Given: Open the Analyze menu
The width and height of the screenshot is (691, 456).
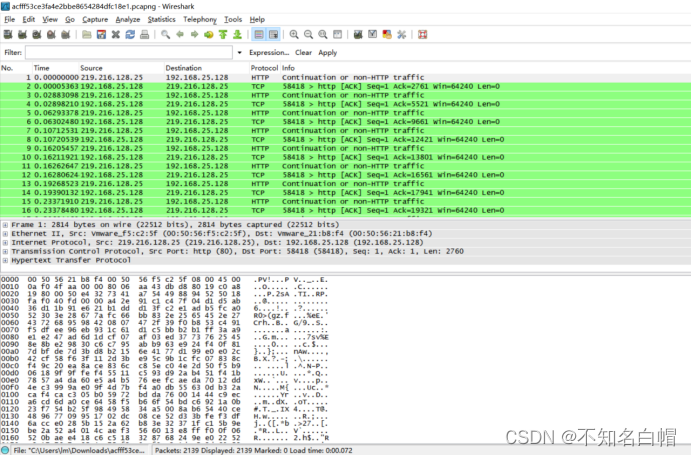Looking at the screenshot, I should click(128, 19).
